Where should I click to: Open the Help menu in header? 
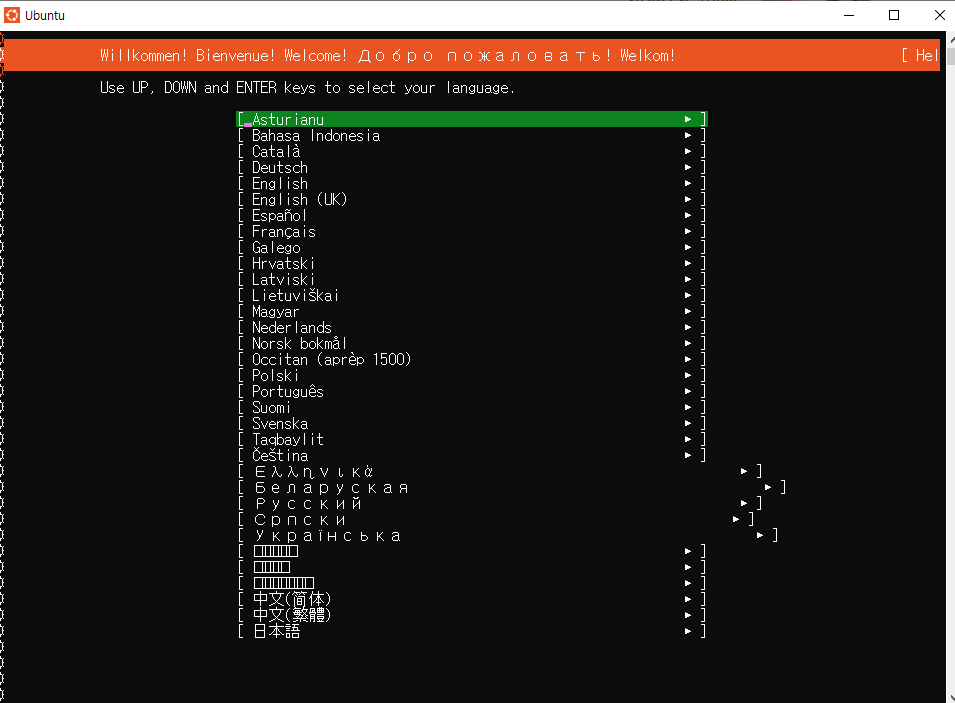point(921,55)
